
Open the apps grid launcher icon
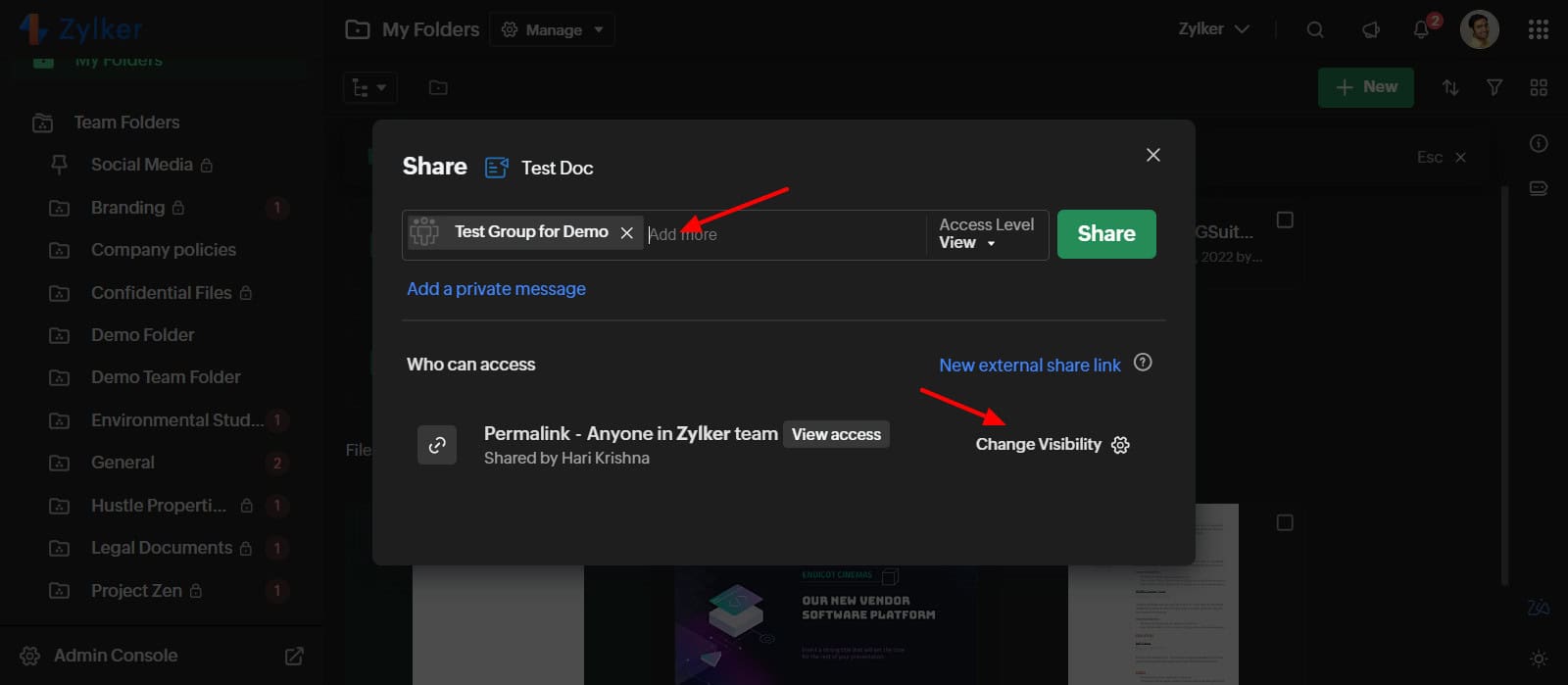(x=1538, y=30)
